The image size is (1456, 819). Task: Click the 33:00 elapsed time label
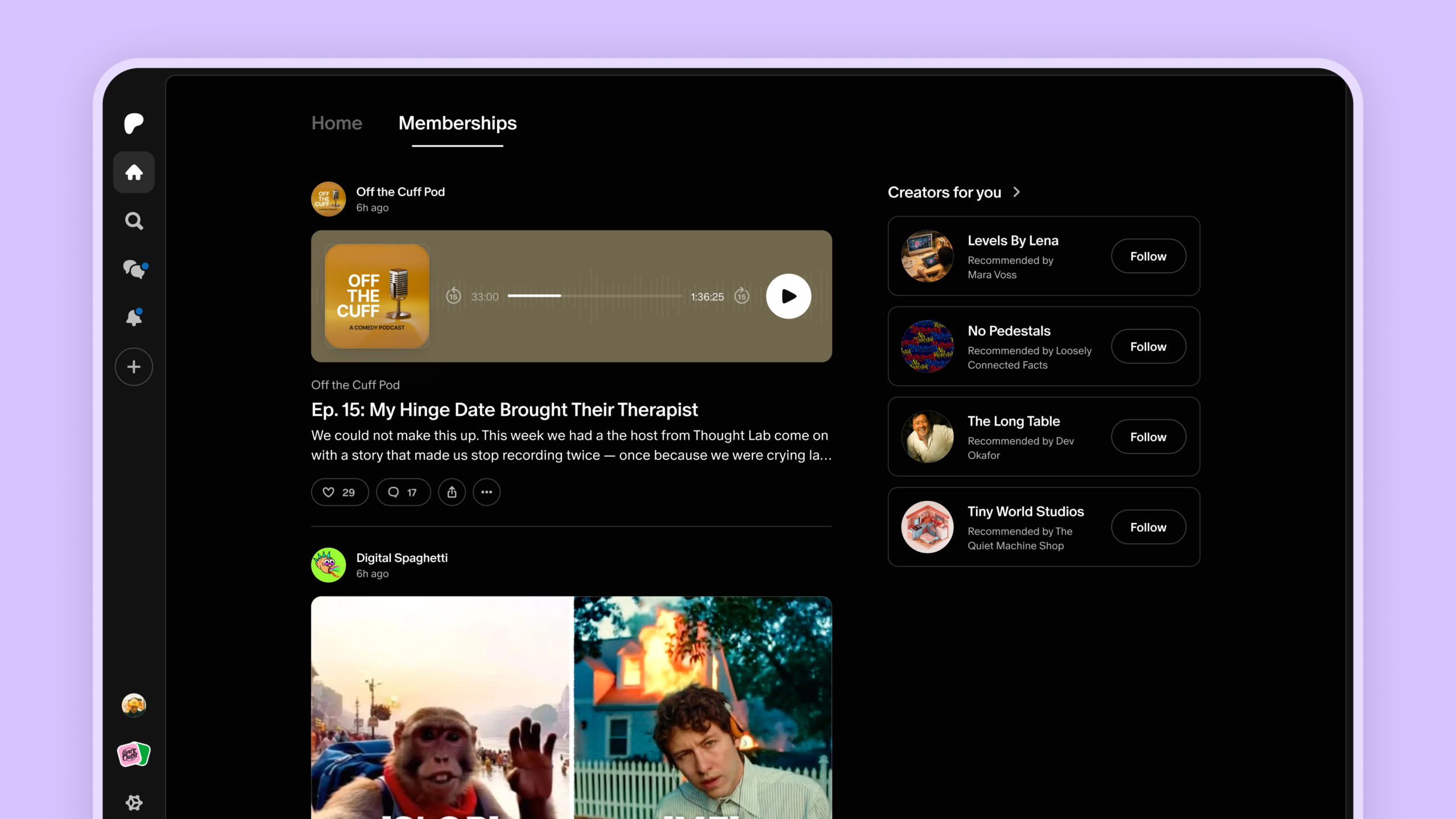click(485, 297)
